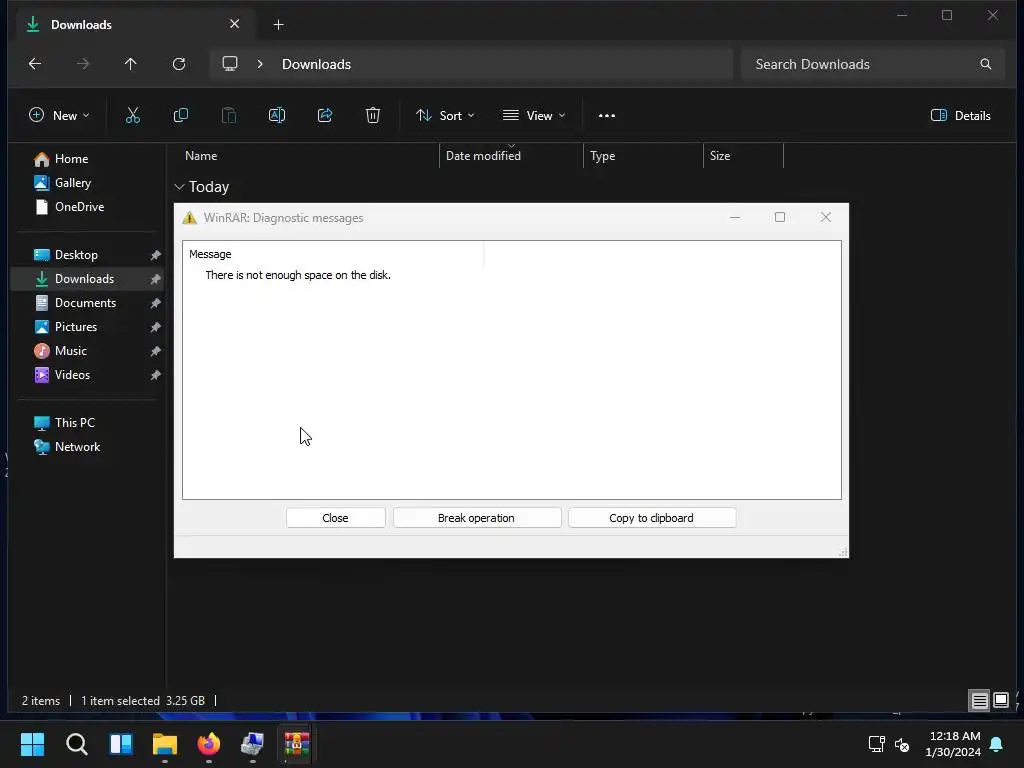Open Desktop from quick access
Screen dimensions: 1024x768
click(x=76, y=255)
